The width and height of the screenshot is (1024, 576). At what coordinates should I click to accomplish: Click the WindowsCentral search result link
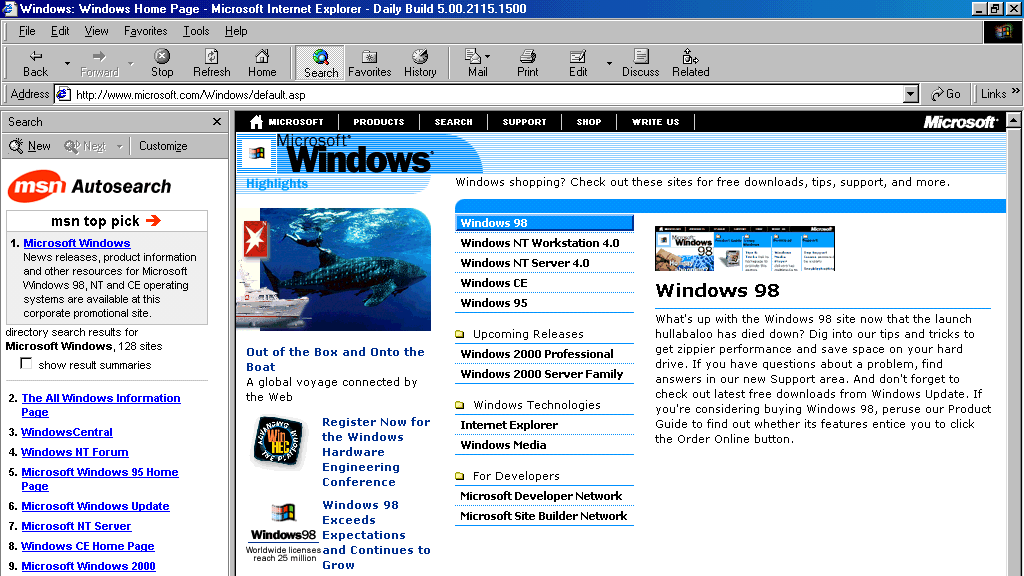[66, 432]
